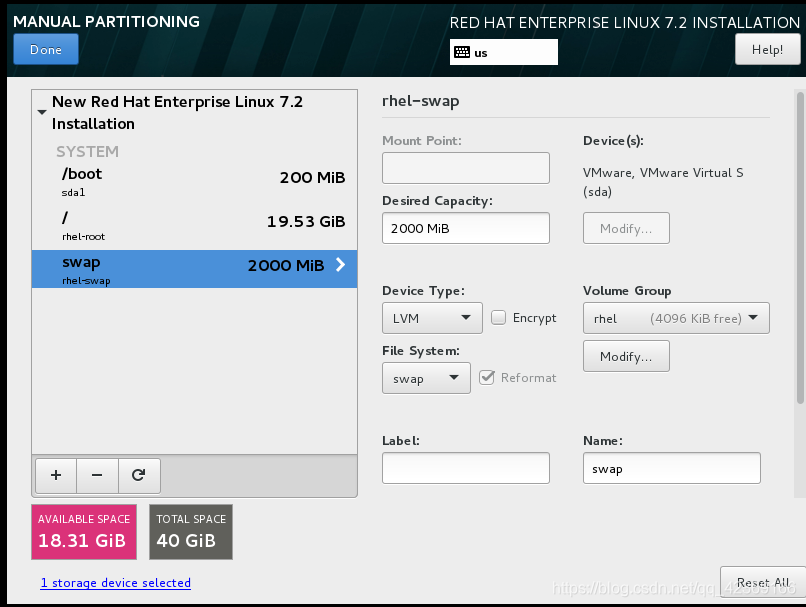Viewport: 806px width, 607px height.
Task: Click the AVAILABLE SPACE 18.31 GiB box
Action: [x=84, y=532]
